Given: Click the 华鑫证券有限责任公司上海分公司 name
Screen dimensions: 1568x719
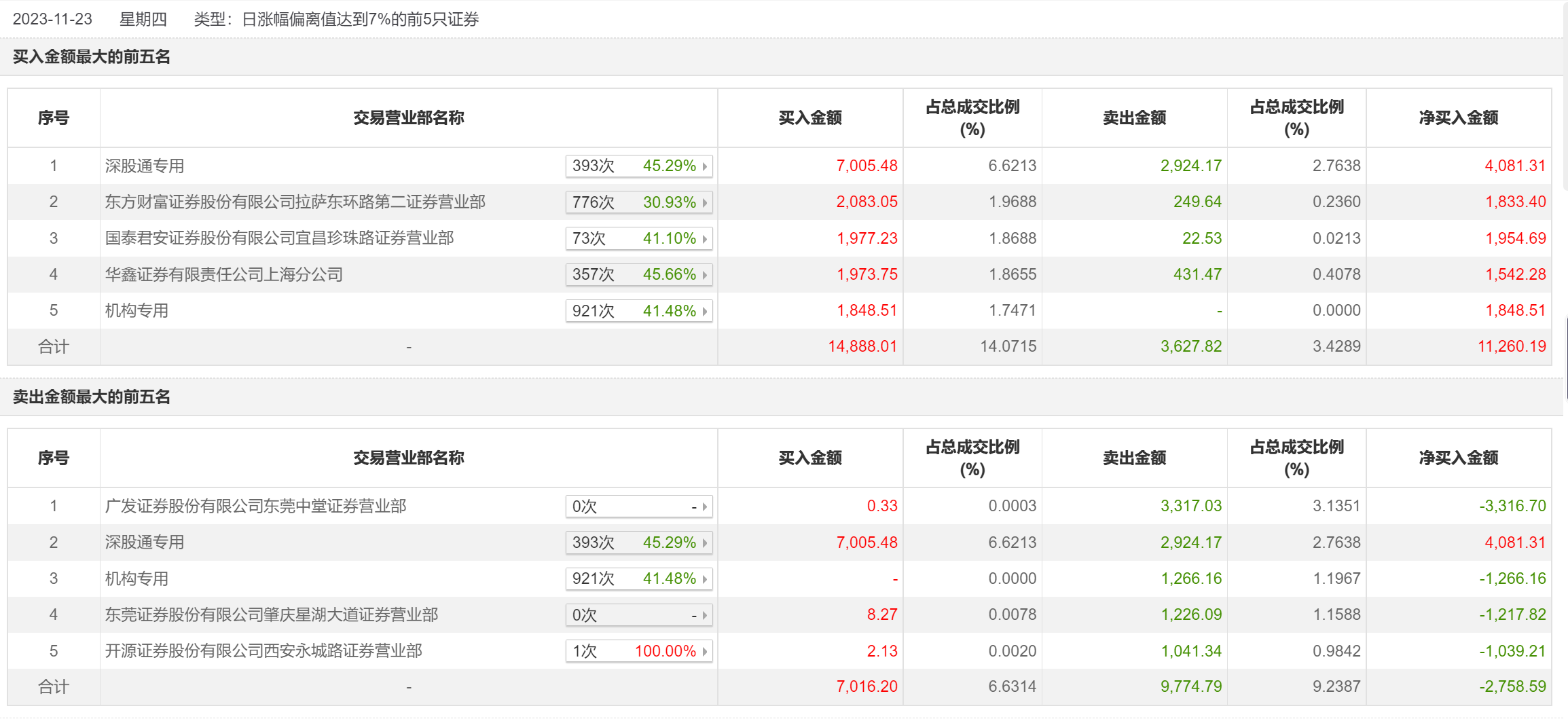Looking at the screenshot, I should click(x=223, y=275).
